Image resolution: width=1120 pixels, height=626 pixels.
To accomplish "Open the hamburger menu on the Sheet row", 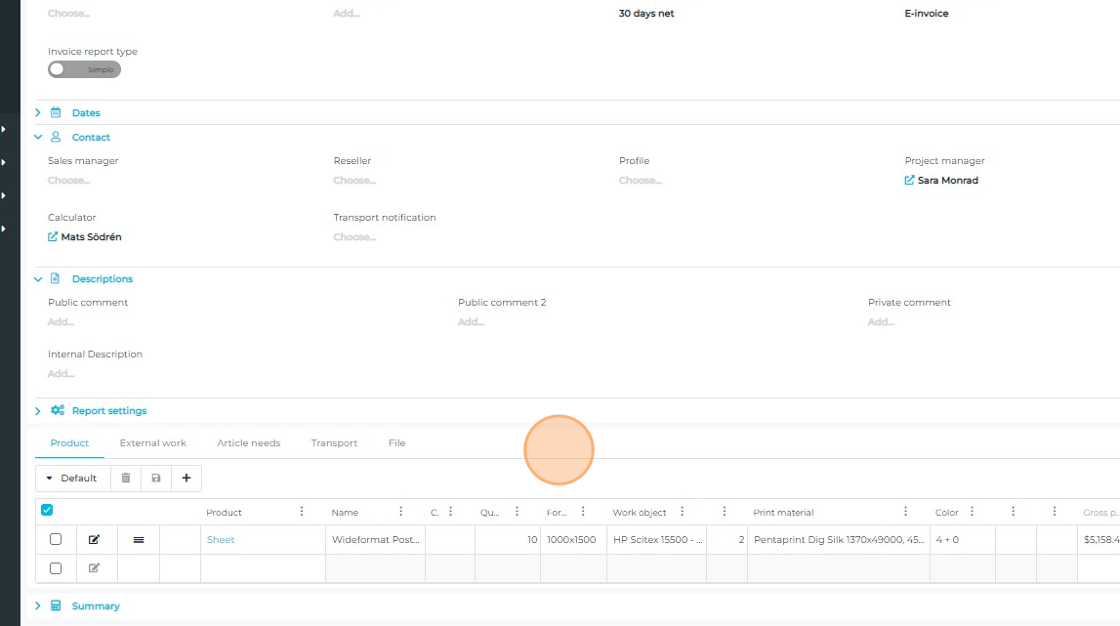I will coord(138,540).
